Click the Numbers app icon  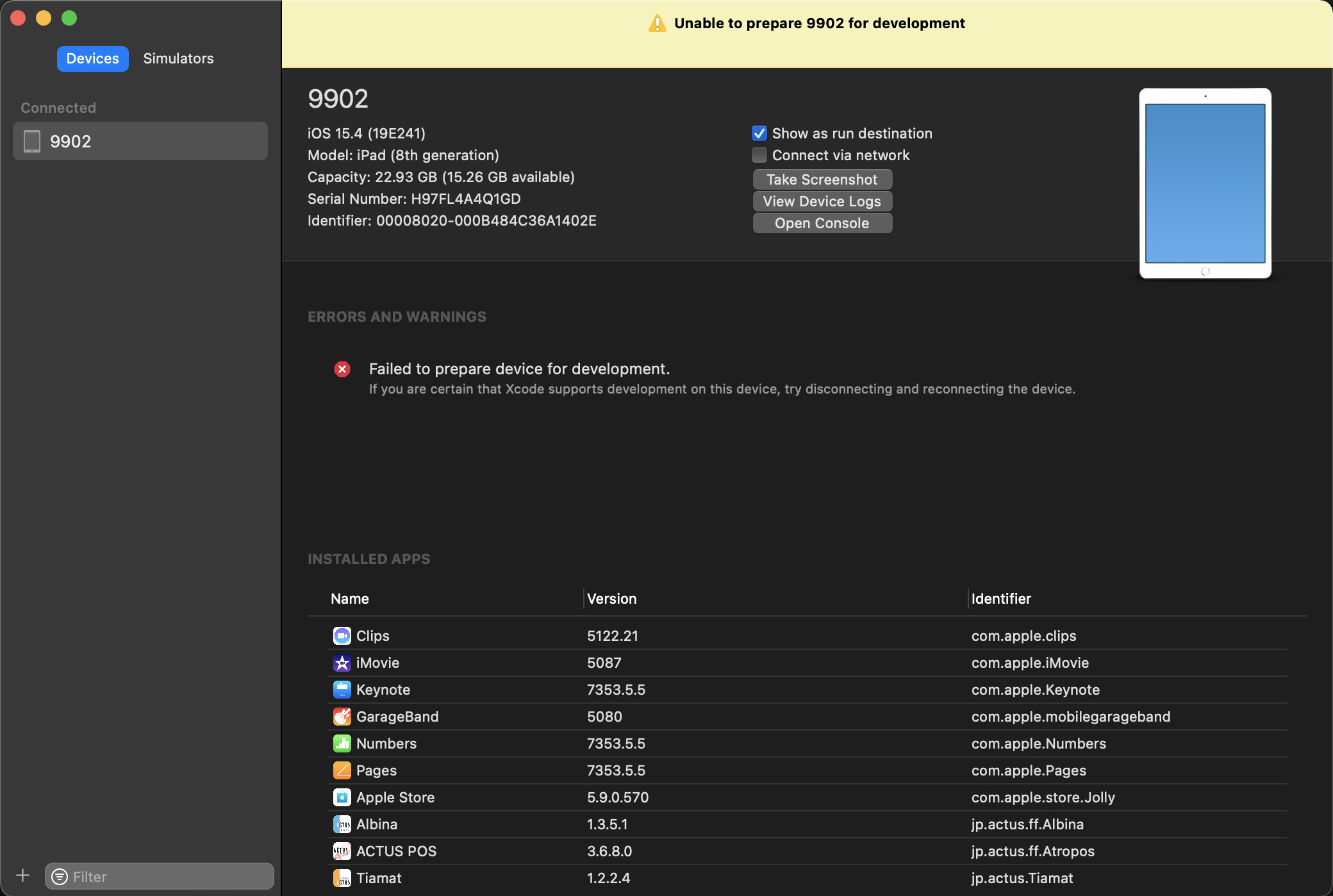pos(342,743)
